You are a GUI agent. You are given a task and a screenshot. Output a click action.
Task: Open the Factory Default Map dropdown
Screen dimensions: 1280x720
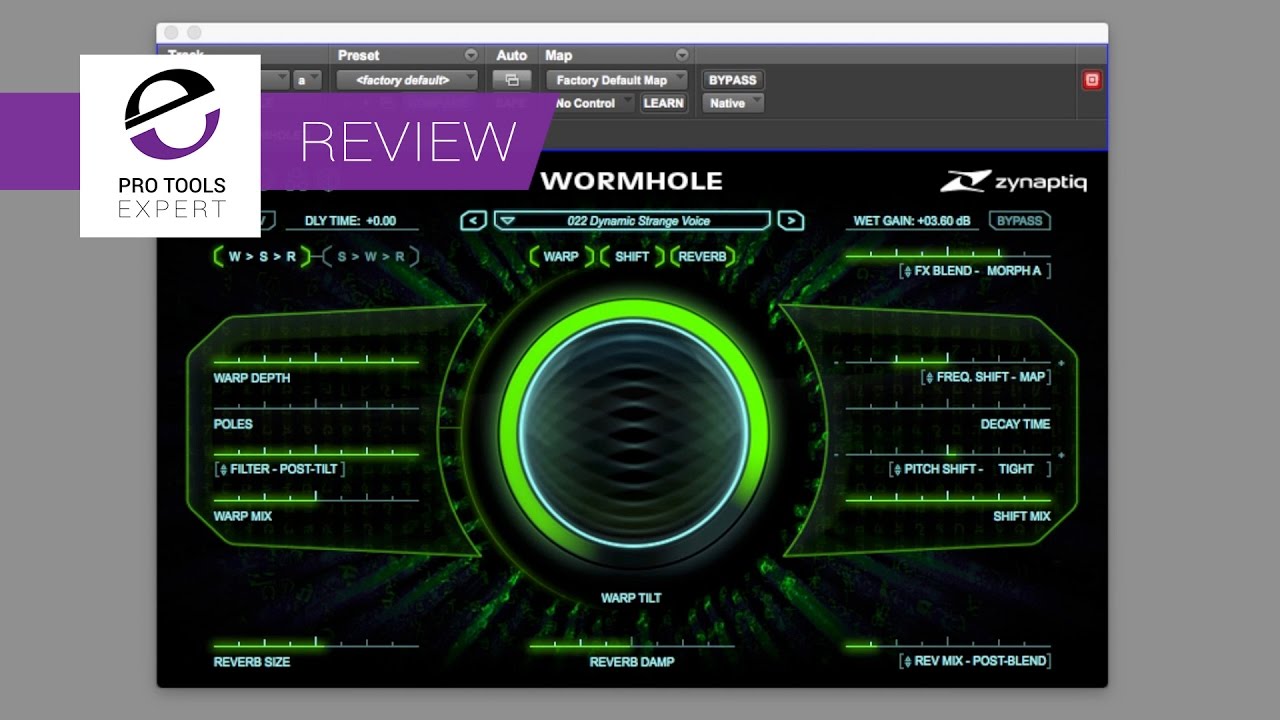[617, 80]
